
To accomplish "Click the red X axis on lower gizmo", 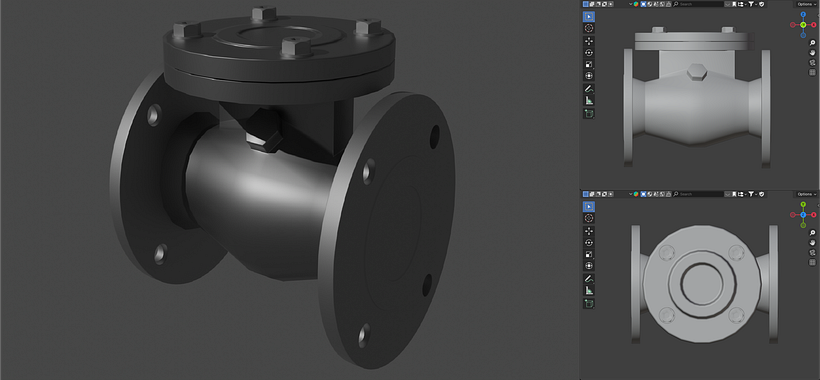I will pyautogui.click(x=814, y=215).
